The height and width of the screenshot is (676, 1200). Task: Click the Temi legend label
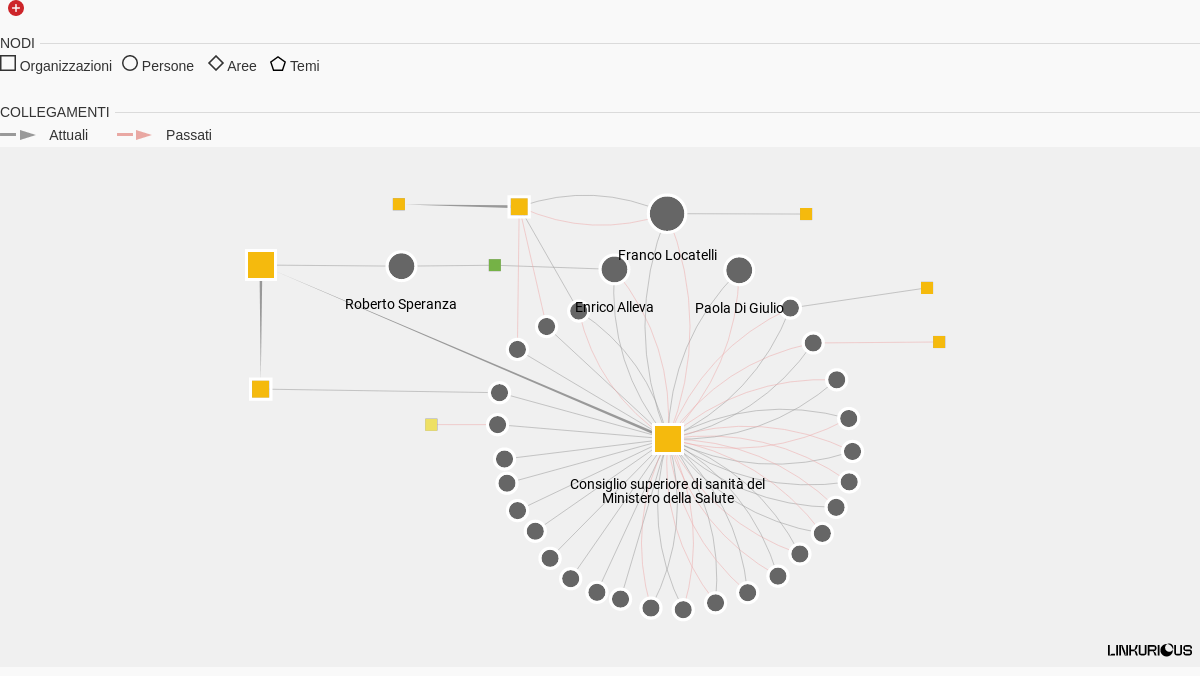pos(305,66)
